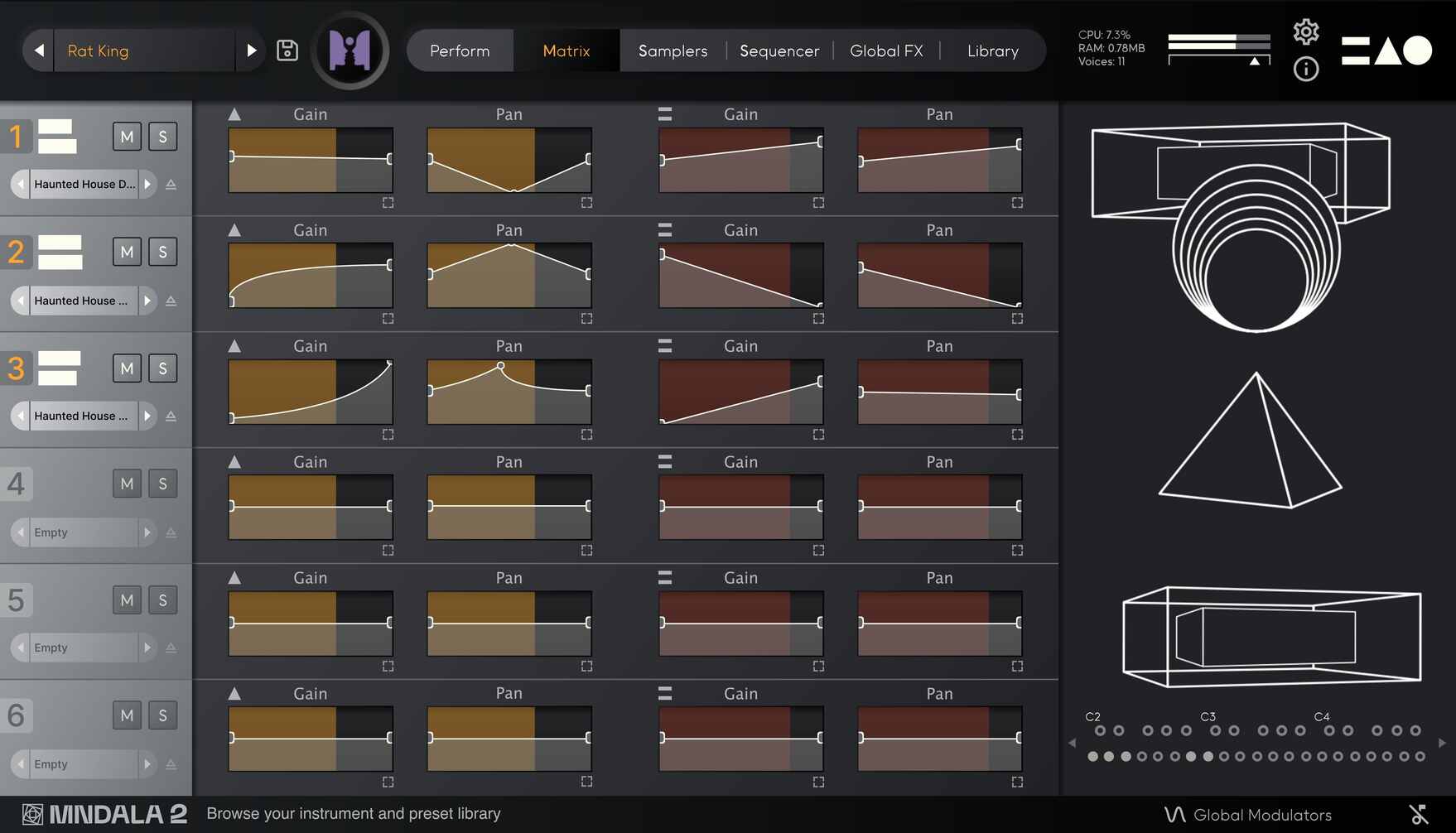Open the next sample for slot 2 with its arrow
Viewport: 1456px width, 833px height.
[x=147, y=300]
